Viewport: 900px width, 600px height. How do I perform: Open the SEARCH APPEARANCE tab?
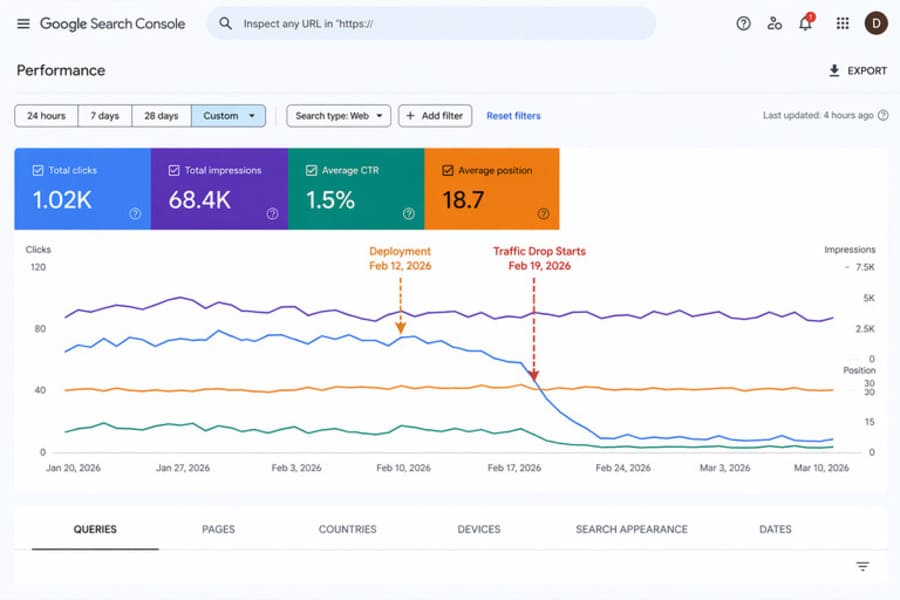pos(631,529)
